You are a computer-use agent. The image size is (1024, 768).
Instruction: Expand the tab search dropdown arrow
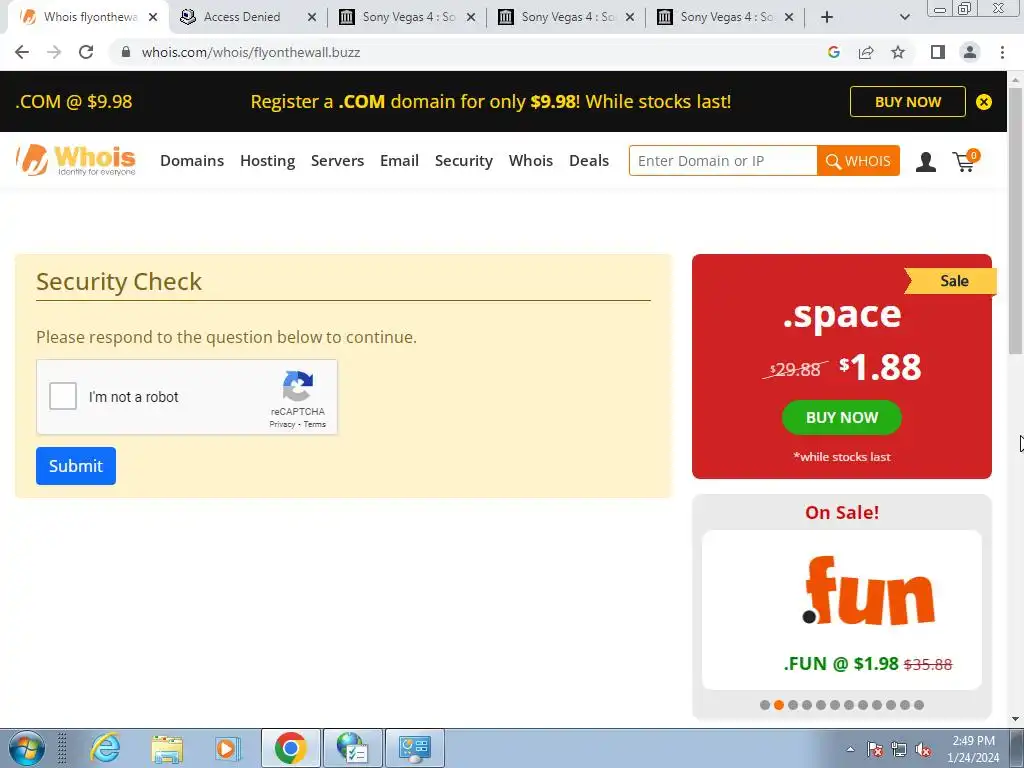pos(904,17)
